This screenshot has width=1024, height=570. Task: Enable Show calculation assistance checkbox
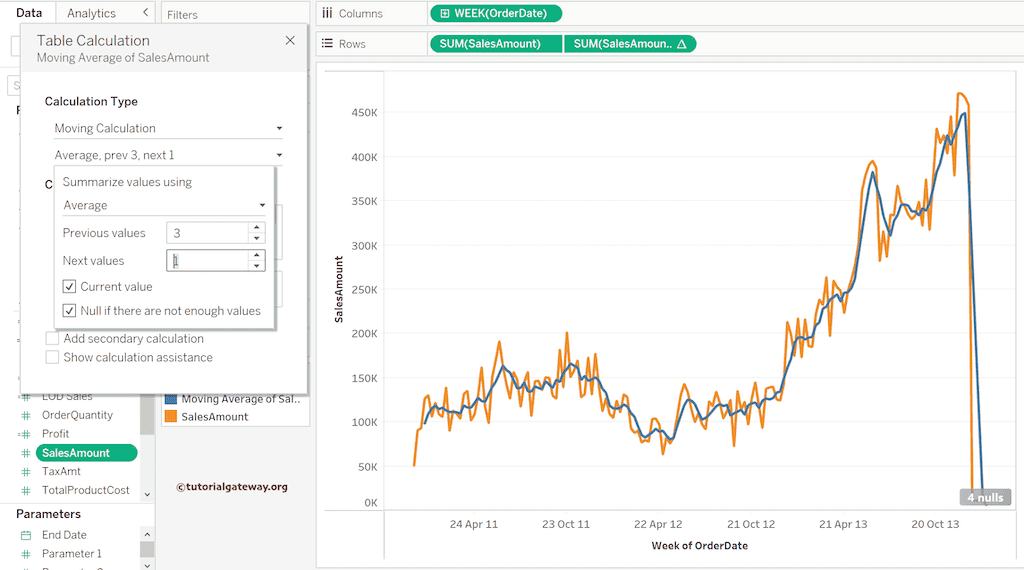52,358
